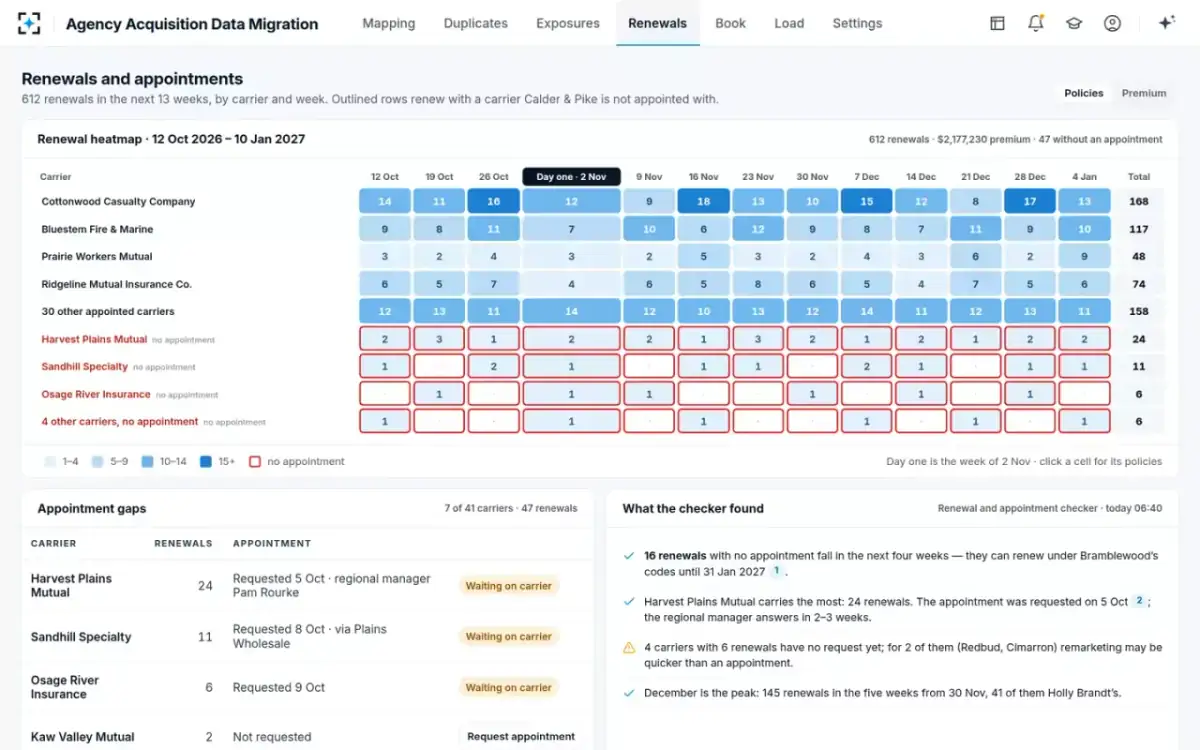This screenshot has height=750, width=1200.
Task: Select the Kaw Valley Mutual row name
Action: pyautogui.click(x=83, y=737)
